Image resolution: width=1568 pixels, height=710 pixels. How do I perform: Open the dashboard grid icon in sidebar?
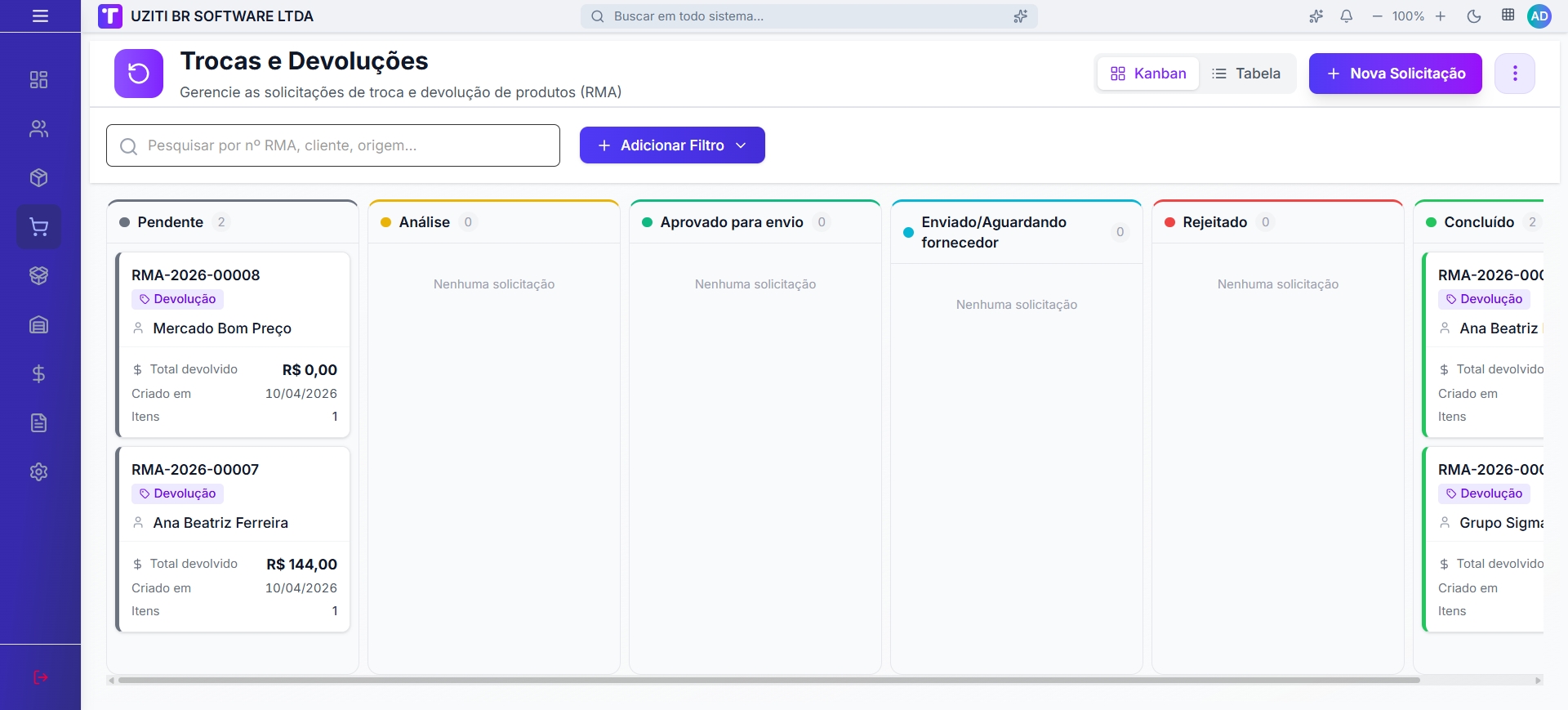(x=38, y=79)
